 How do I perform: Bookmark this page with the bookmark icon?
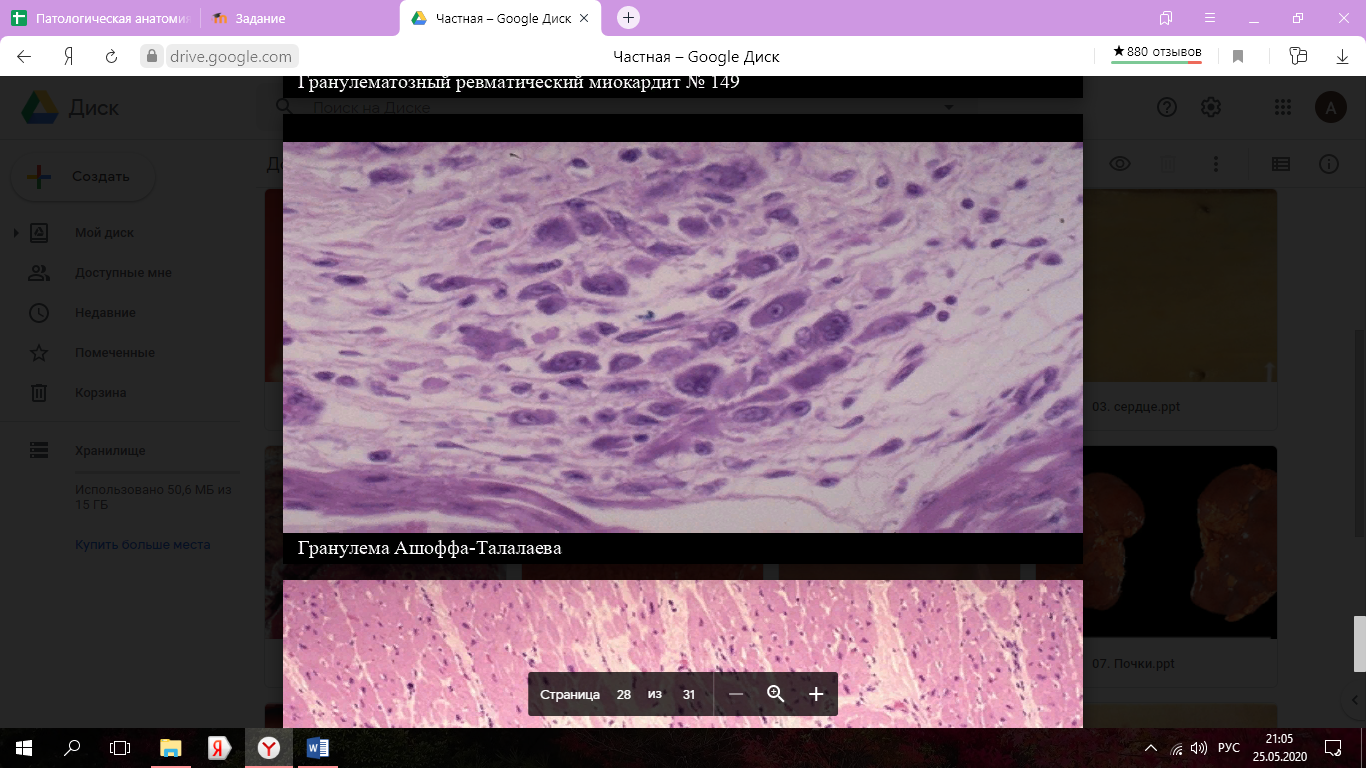(1238, 57)
